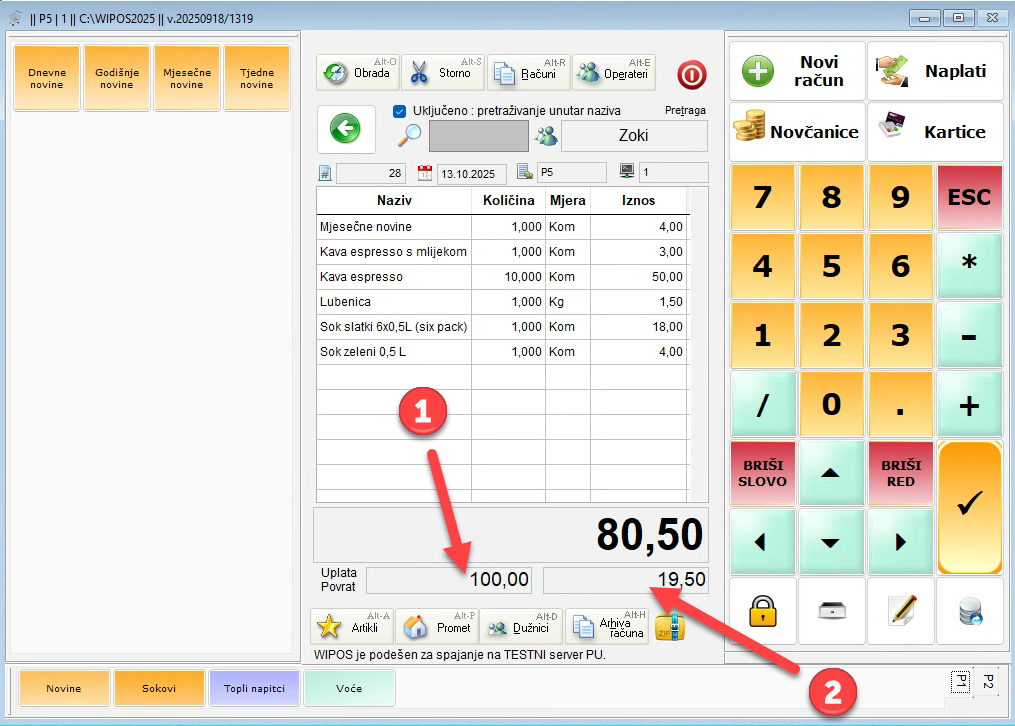Uncheck search within name checkbox

(x=400, y=111)
